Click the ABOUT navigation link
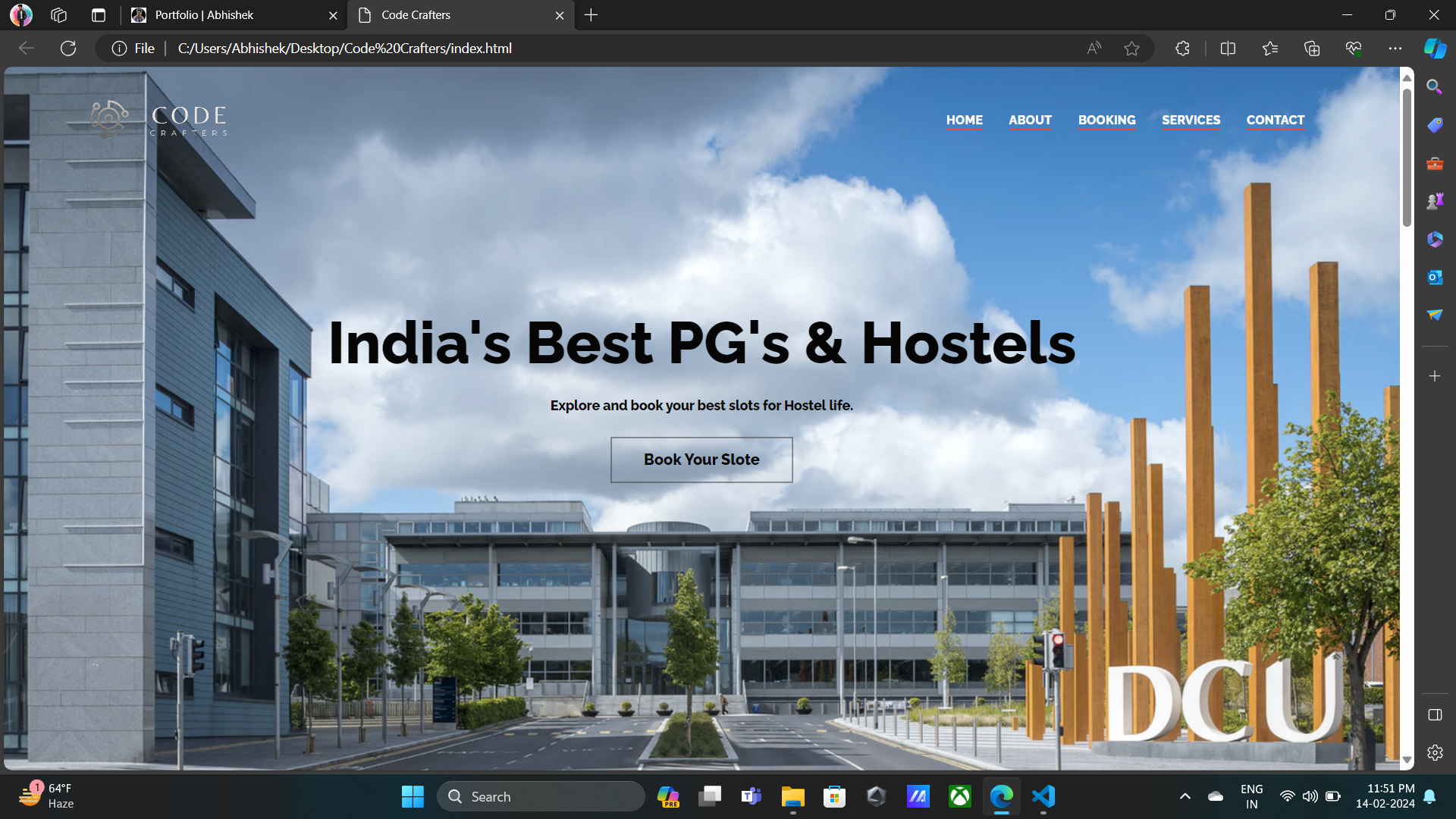1456x819 pixels. 1030,120
